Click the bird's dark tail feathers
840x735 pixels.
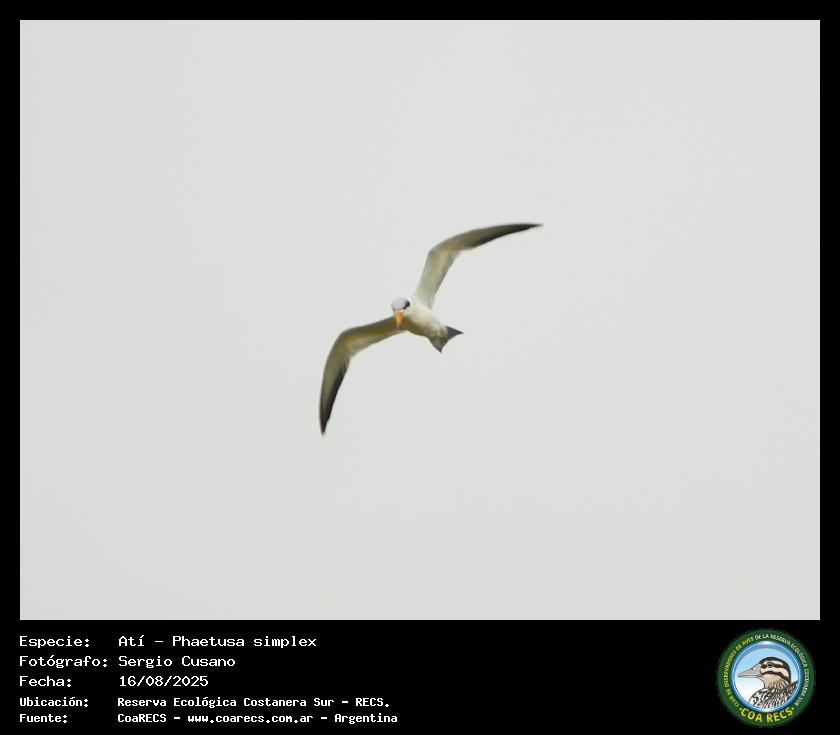click(x=445, y=338)
